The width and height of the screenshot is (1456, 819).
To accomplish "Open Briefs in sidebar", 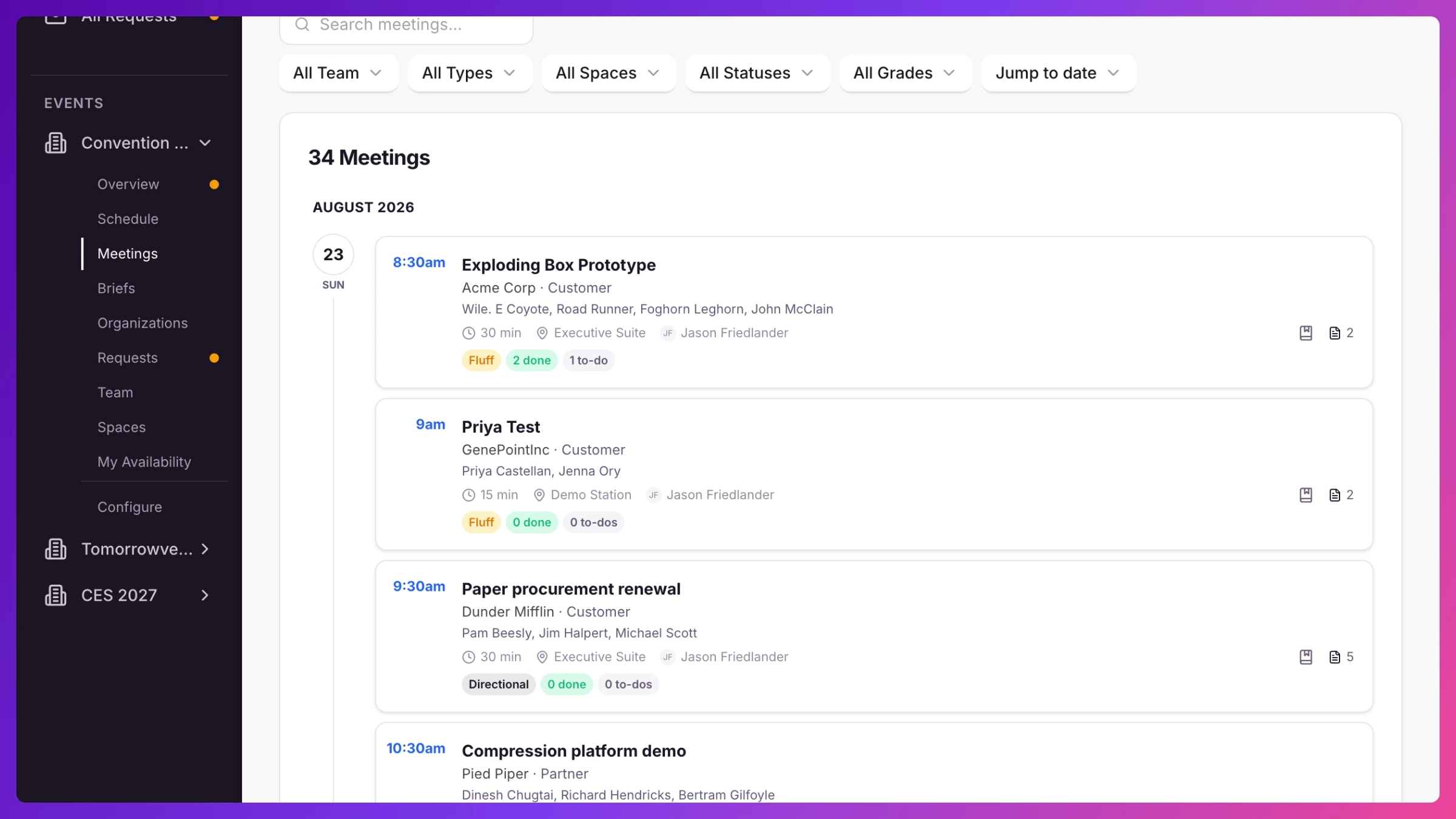I will coord(116,288).
